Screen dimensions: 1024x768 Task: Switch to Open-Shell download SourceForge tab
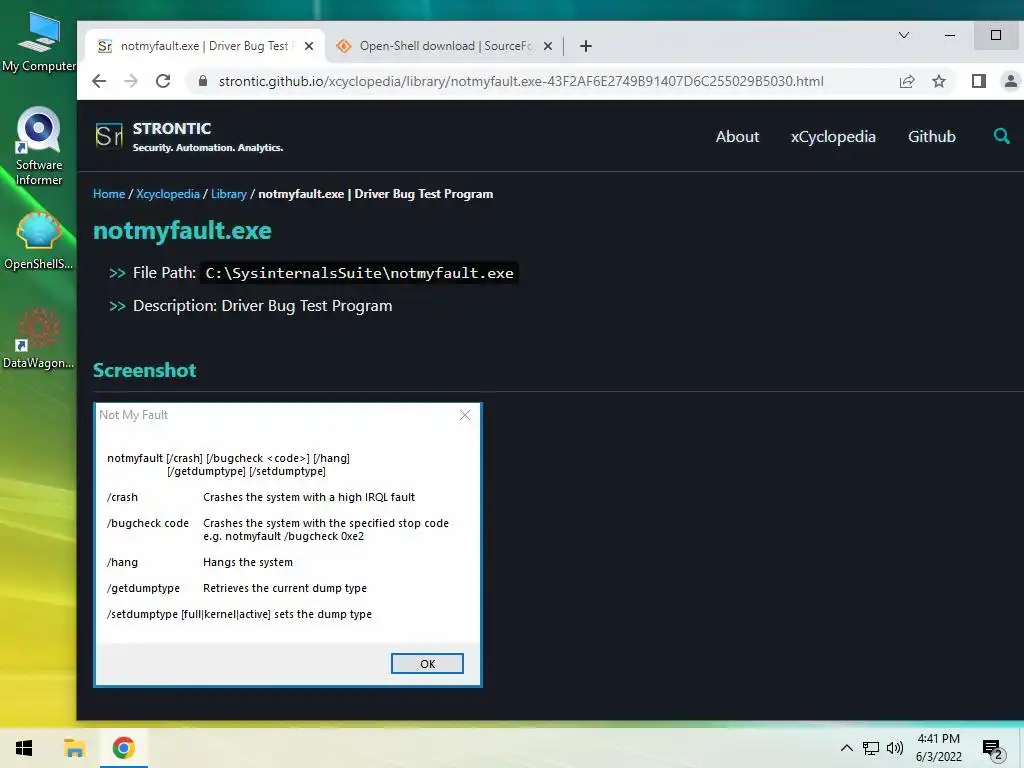444,46
